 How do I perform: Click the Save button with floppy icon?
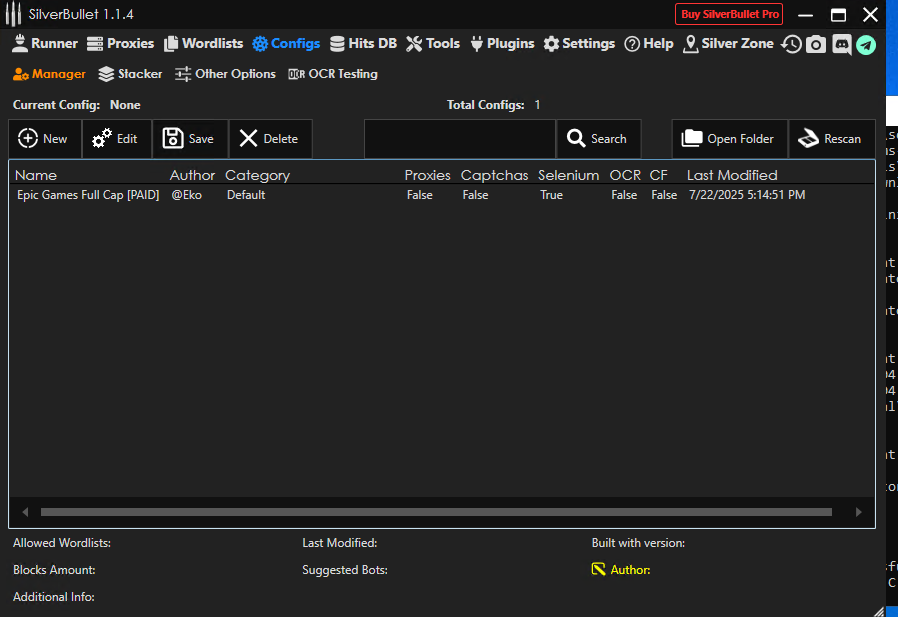(x=189, y=139)
